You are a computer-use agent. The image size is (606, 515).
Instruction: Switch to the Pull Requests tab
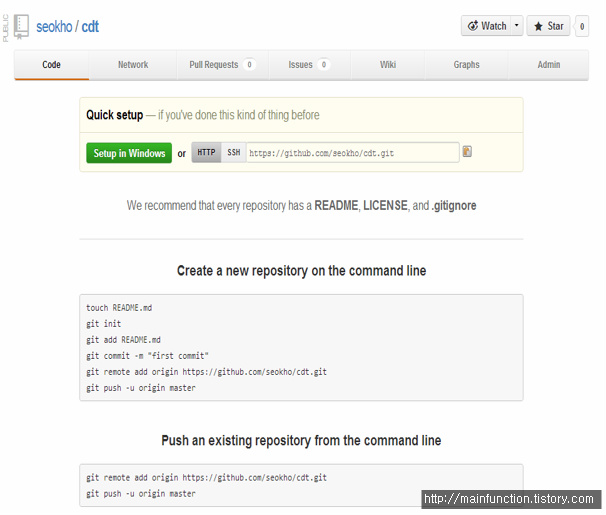click(221, 65)
